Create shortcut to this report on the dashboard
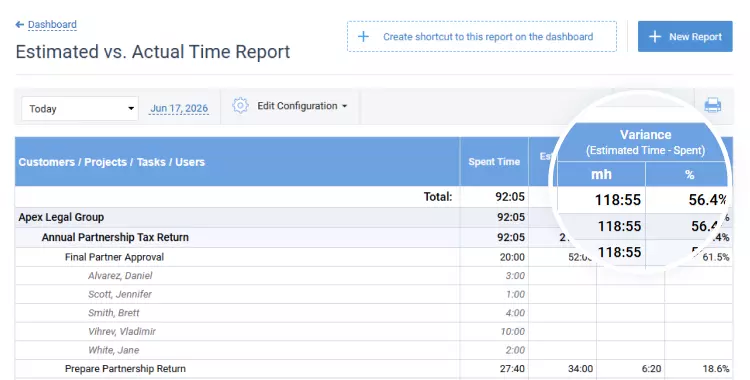The height and width of the screenshot is (380, 750). (x=482, y=36)
